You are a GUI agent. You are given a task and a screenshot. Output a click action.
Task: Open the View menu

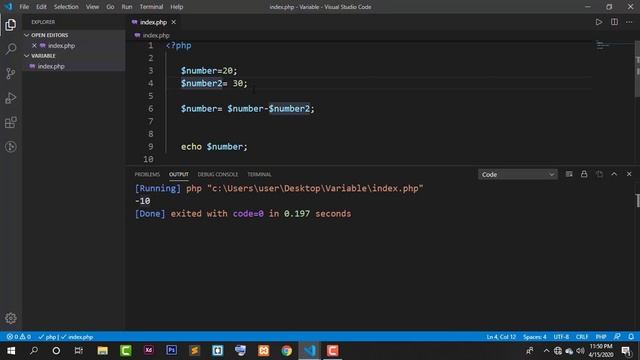pyautogui.click(x=92, y=7)
